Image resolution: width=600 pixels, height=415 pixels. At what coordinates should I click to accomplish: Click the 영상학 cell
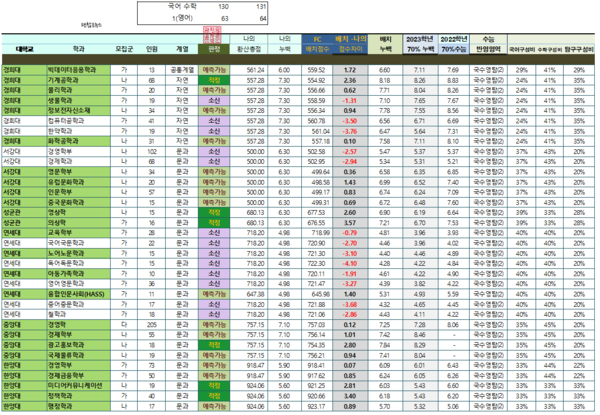pyautogui.click(x=78, y=212)
